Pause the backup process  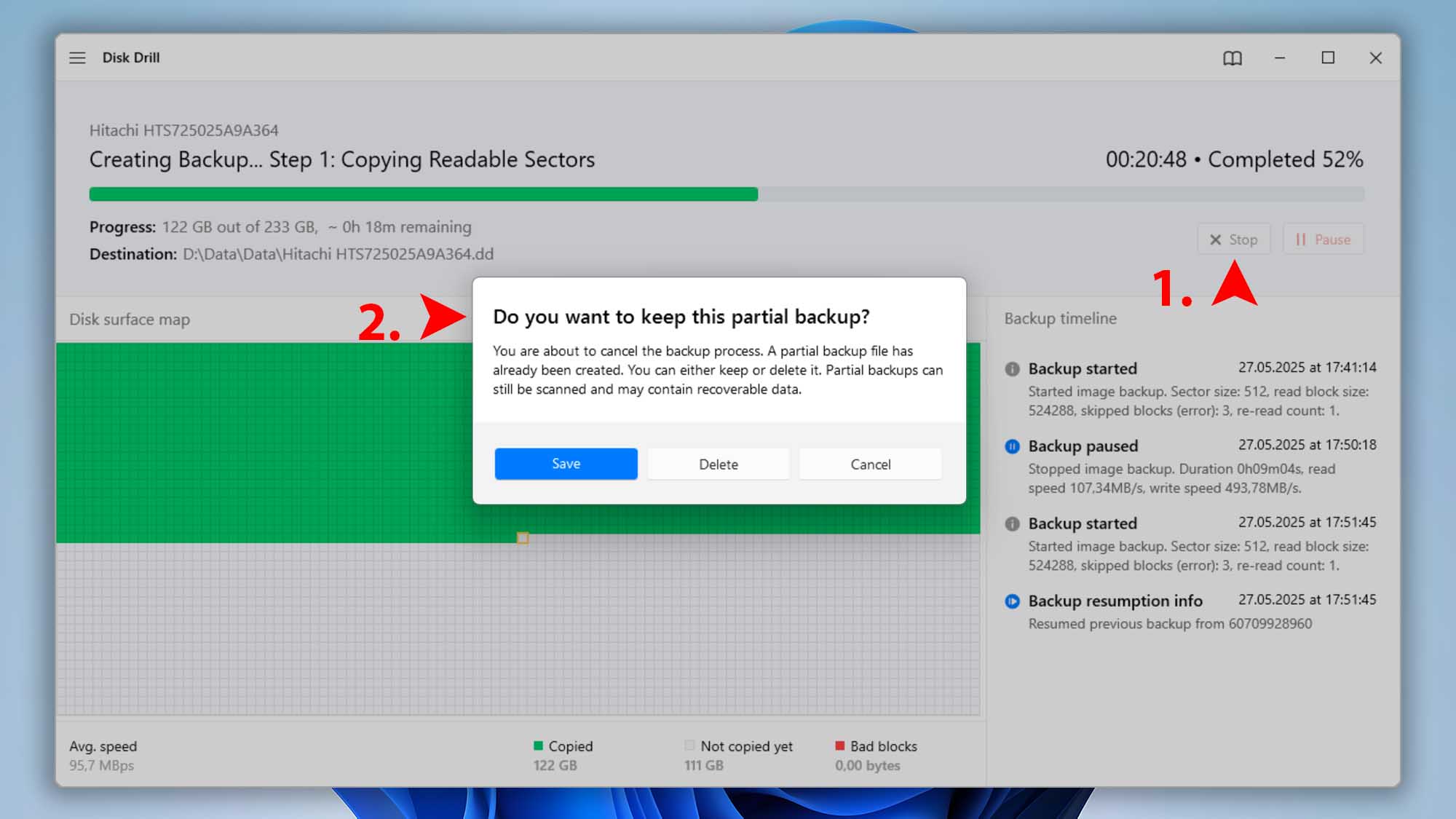(1324, 240)
